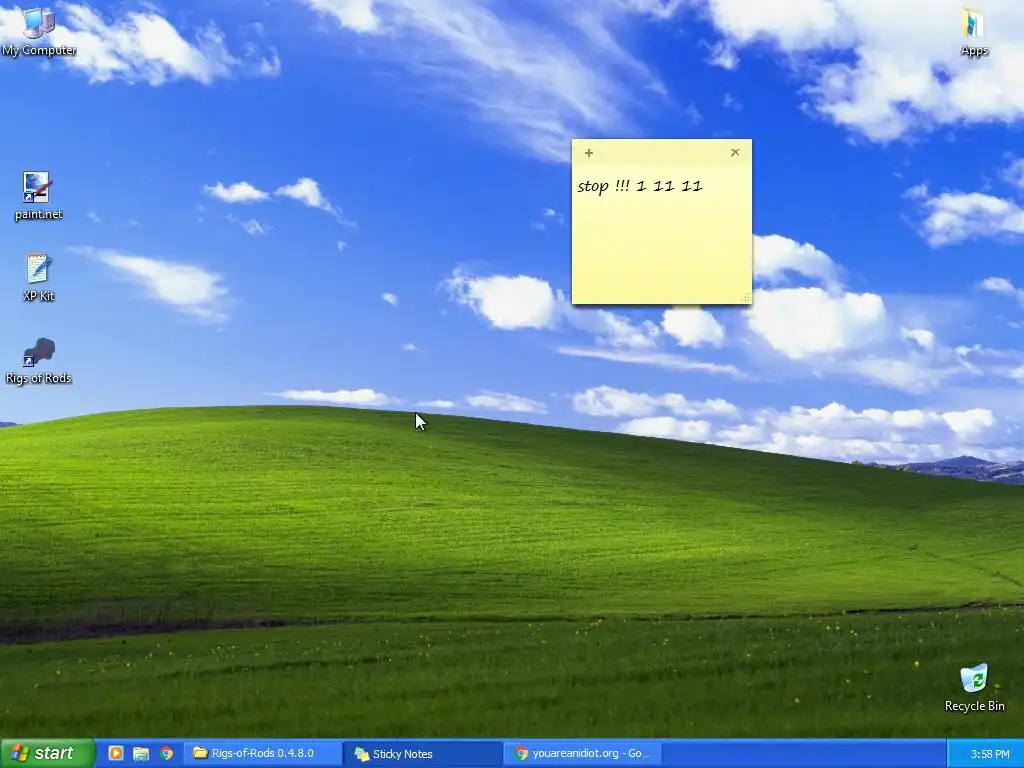Select the XP Kit desktop icon
The image size is (1024, 768).
point(38,278)
